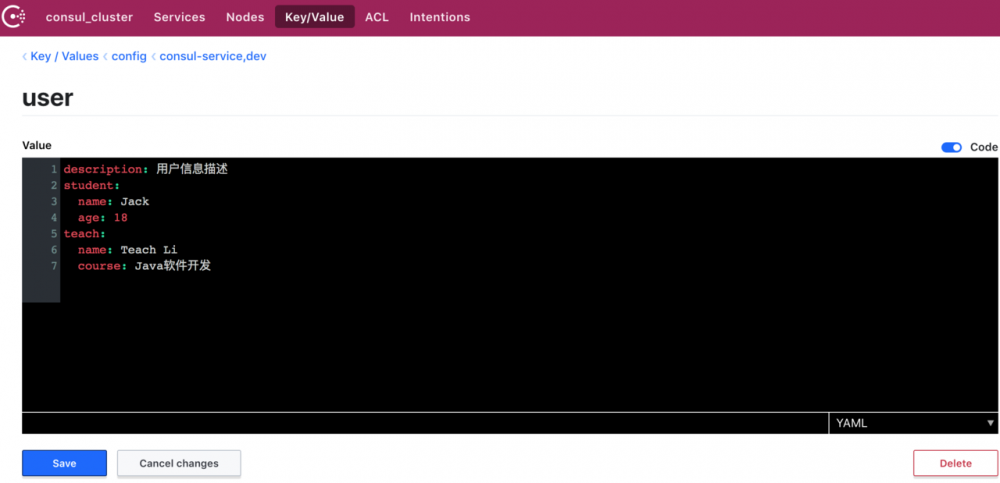
Task: Open the YAML syntax dropdown
Action: [x=913, y=423]
